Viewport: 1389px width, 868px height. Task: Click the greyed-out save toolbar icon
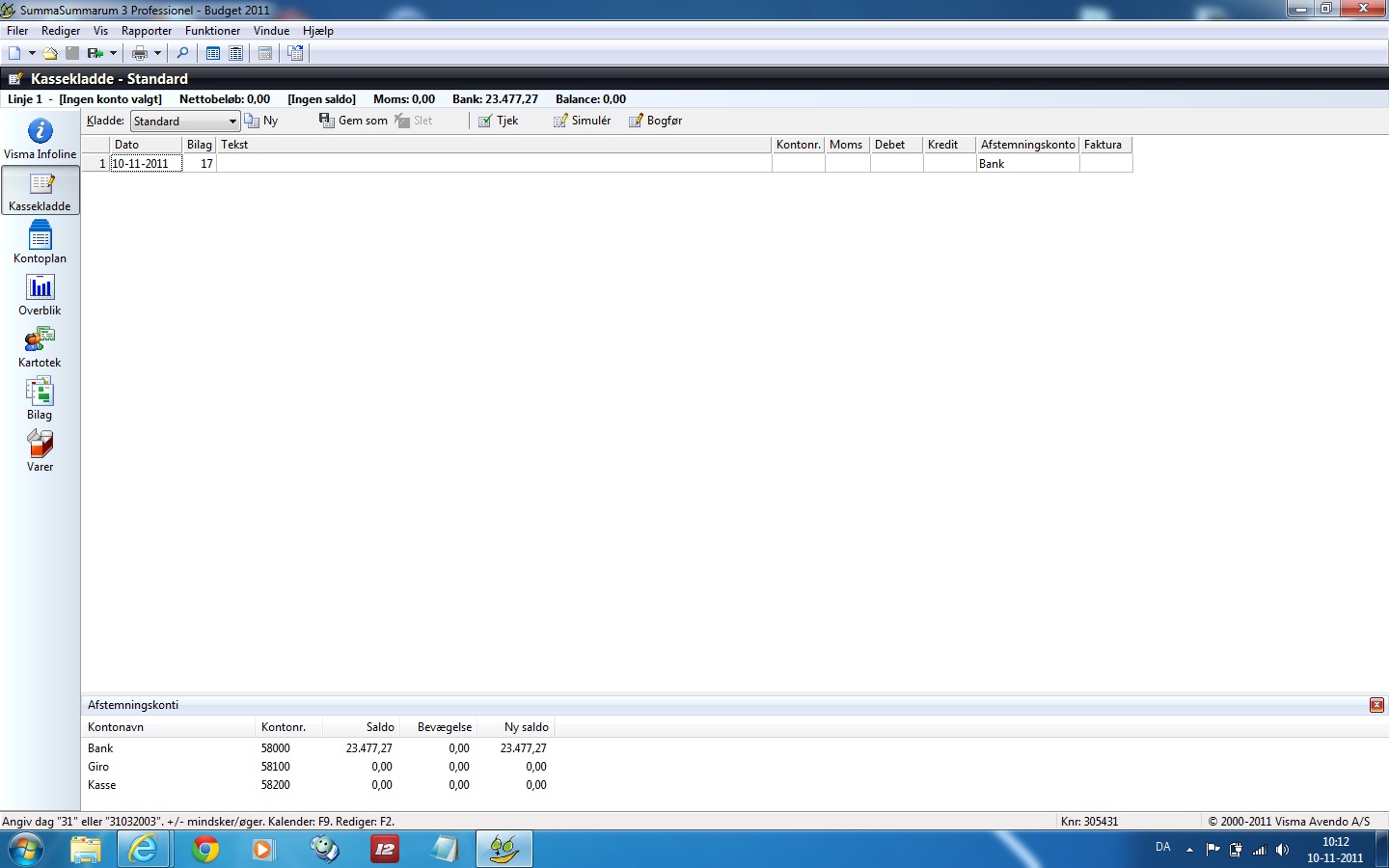coord(72,53)
